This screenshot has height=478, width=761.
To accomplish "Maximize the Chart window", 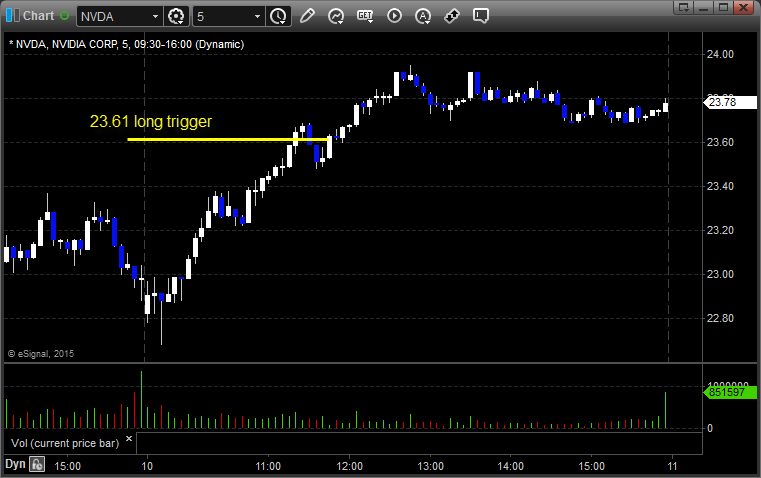I will (x=723, y=7).
